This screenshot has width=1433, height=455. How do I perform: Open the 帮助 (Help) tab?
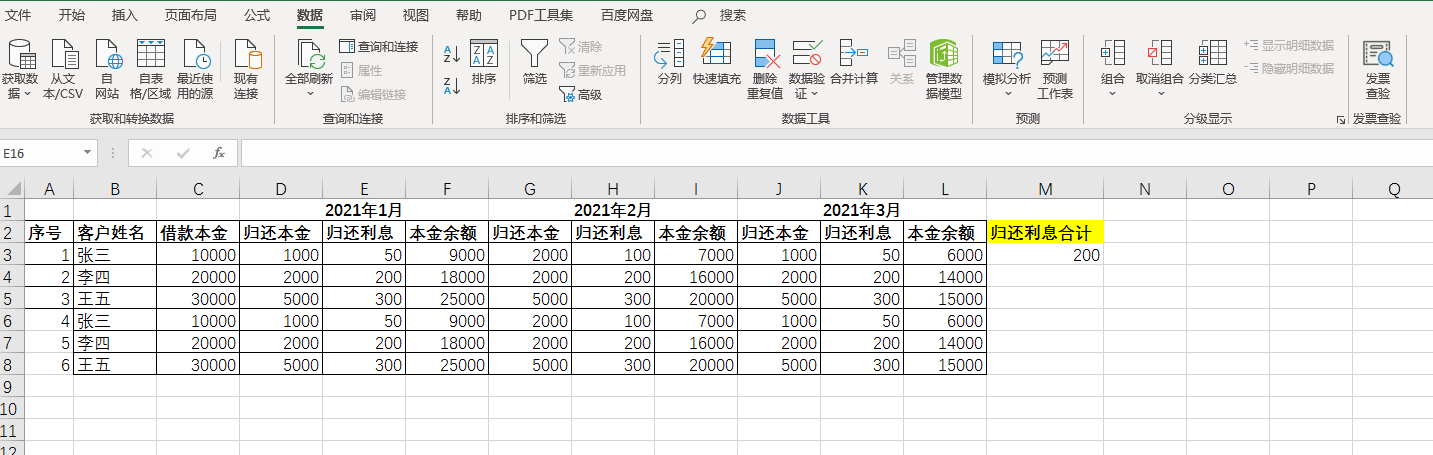coord(468,15)
